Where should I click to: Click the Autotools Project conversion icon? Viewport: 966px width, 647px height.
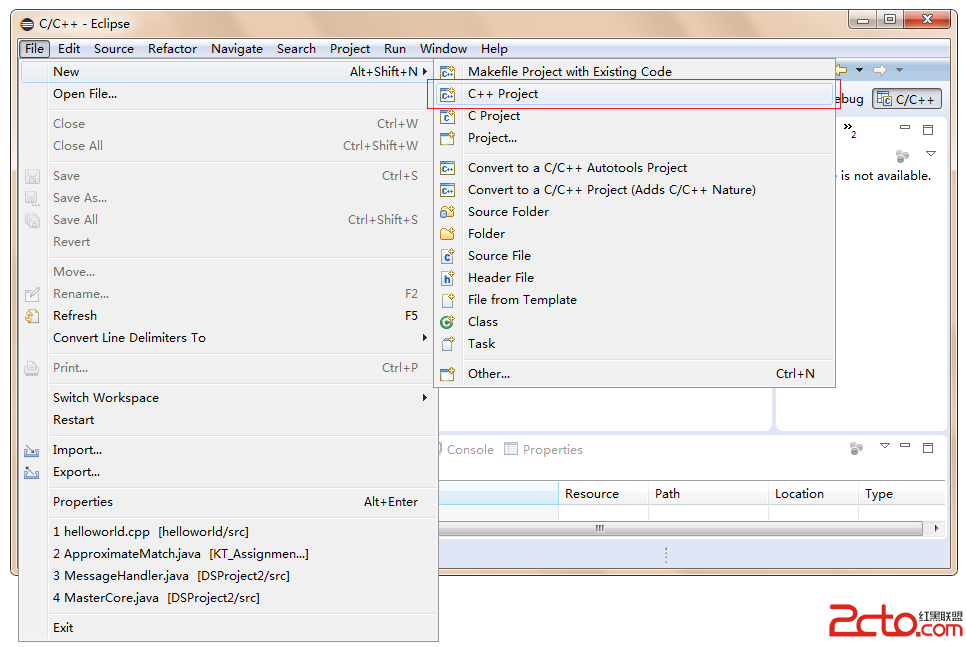(448, 168)
